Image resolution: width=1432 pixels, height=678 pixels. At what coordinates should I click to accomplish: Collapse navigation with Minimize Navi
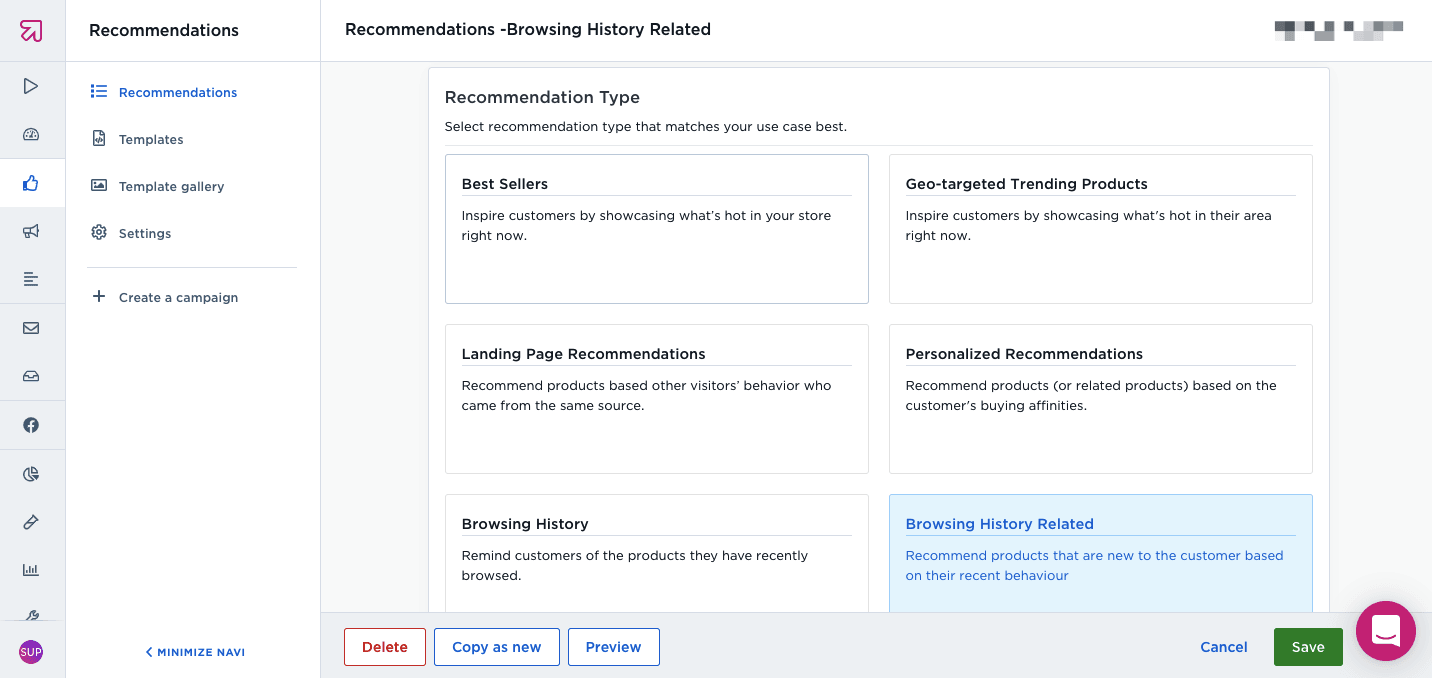[195, 652]
